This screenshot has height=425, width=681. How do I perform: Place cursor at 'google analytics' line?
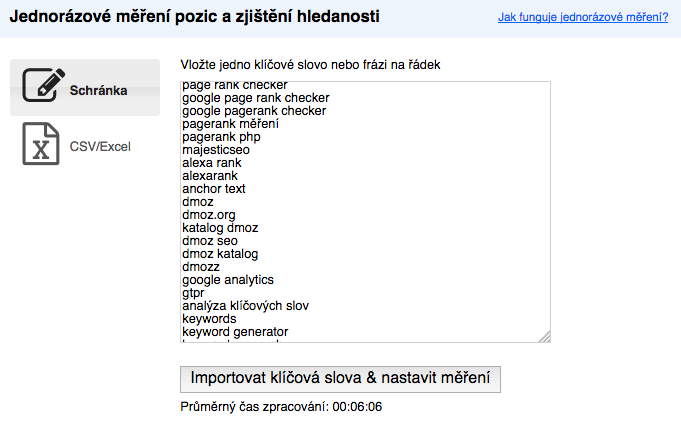228,280
